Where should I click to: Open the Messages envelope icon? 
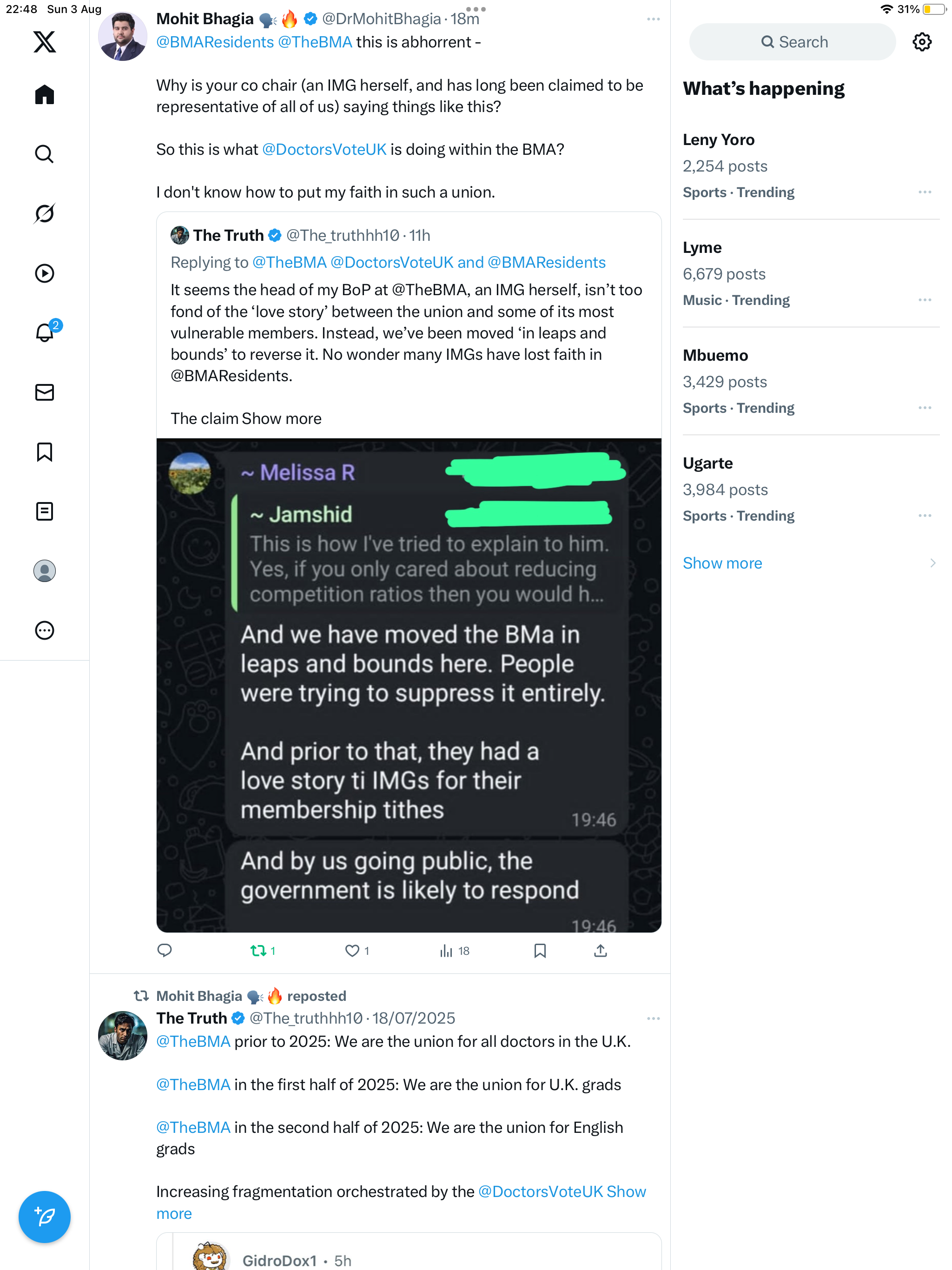point(44,392)
